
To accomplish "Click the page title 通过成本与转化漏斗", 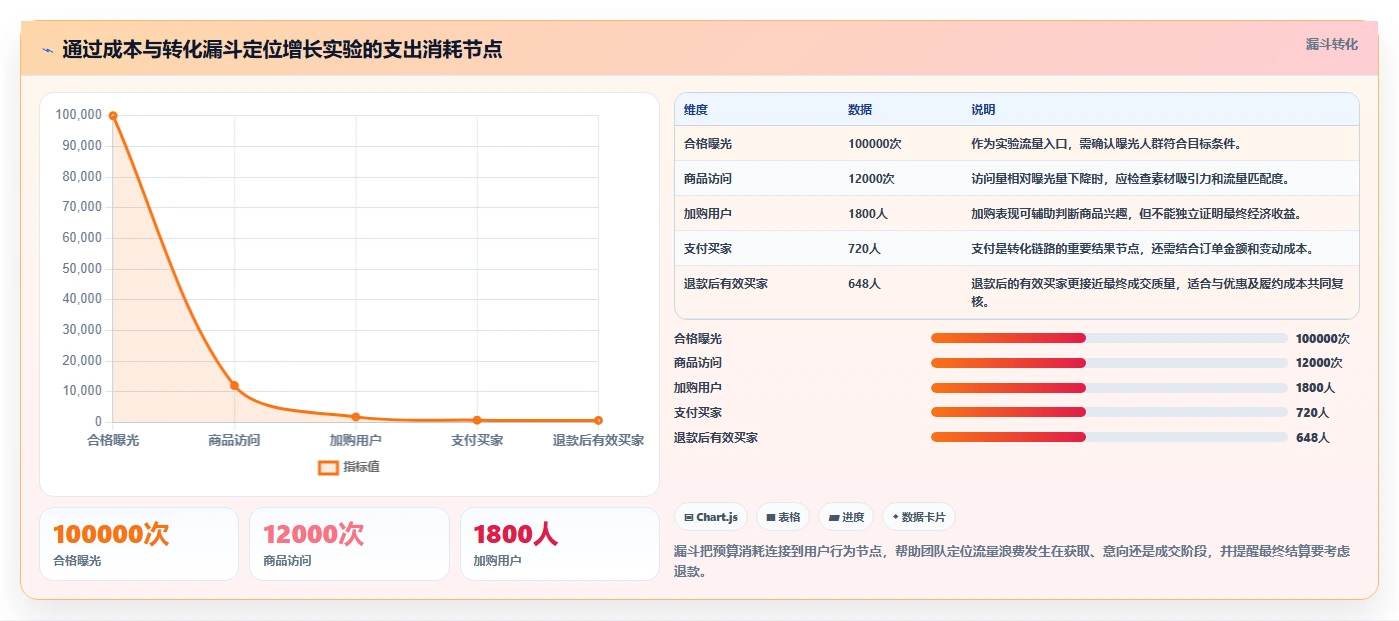I will 282,49.
